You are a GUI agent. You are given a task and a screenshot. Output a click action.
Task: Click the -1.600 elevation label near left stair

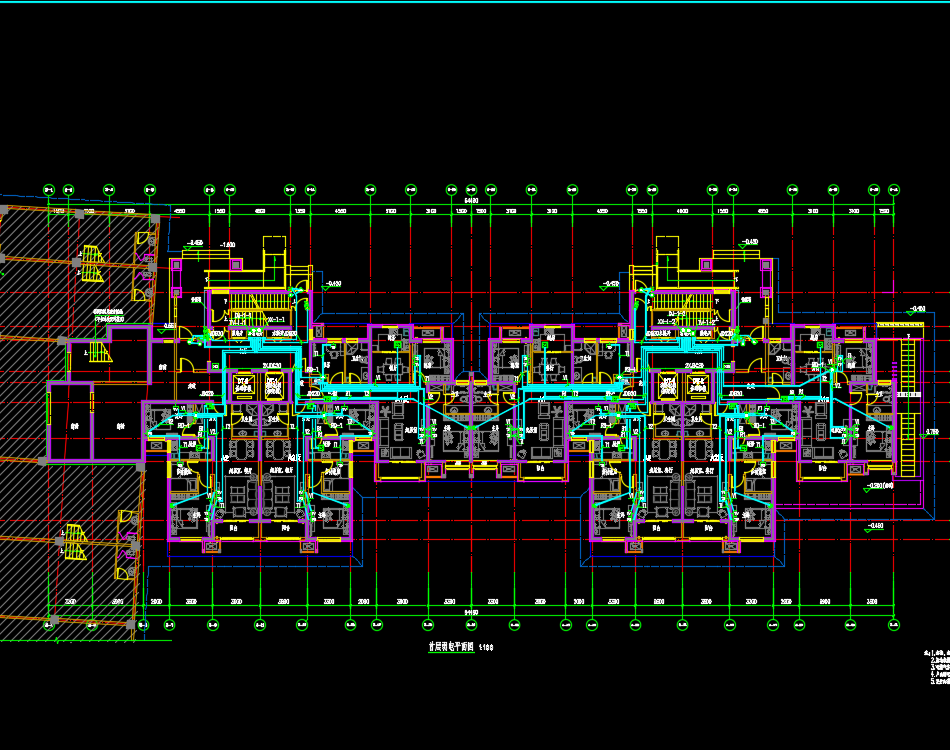tap(227, 244)
